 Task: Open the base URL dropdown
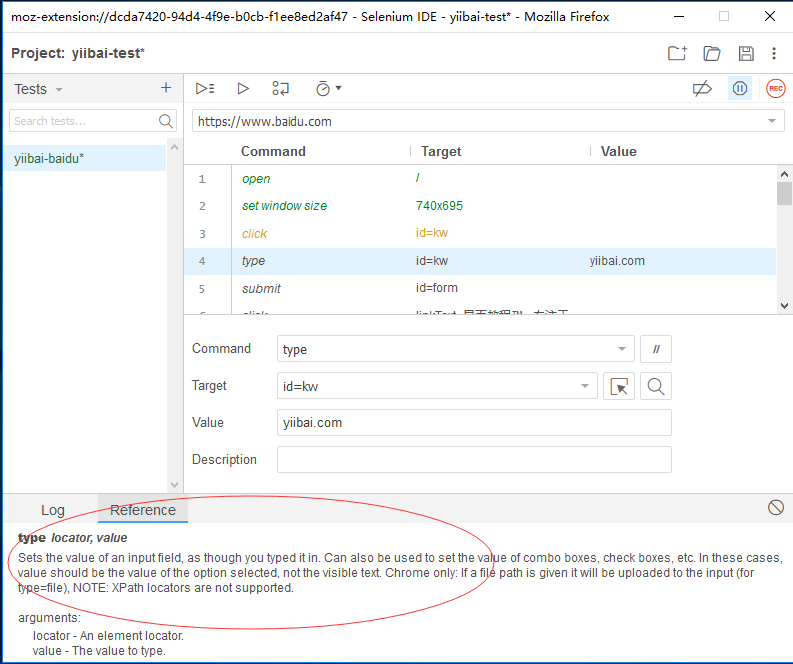coord(771,121)
